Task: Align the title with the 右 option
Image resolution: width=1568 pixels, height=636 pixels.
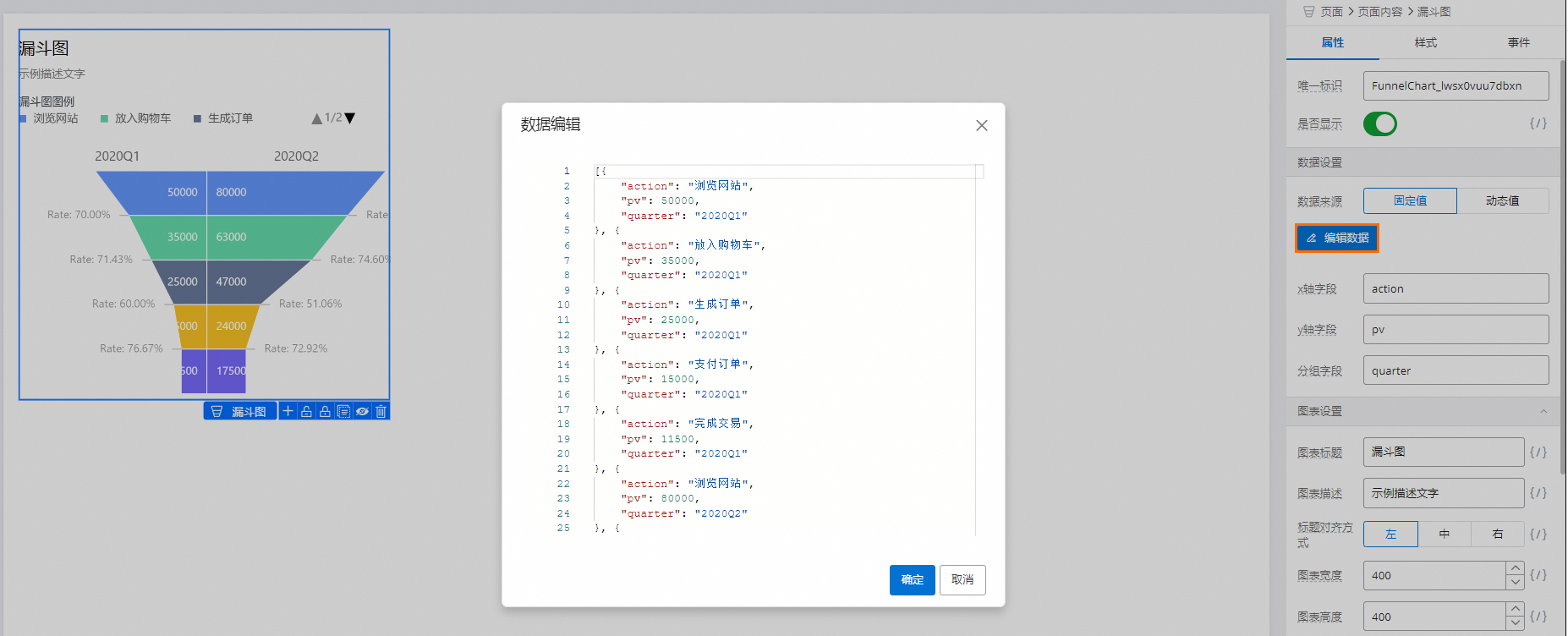Action: click(x=1498, y=535)
